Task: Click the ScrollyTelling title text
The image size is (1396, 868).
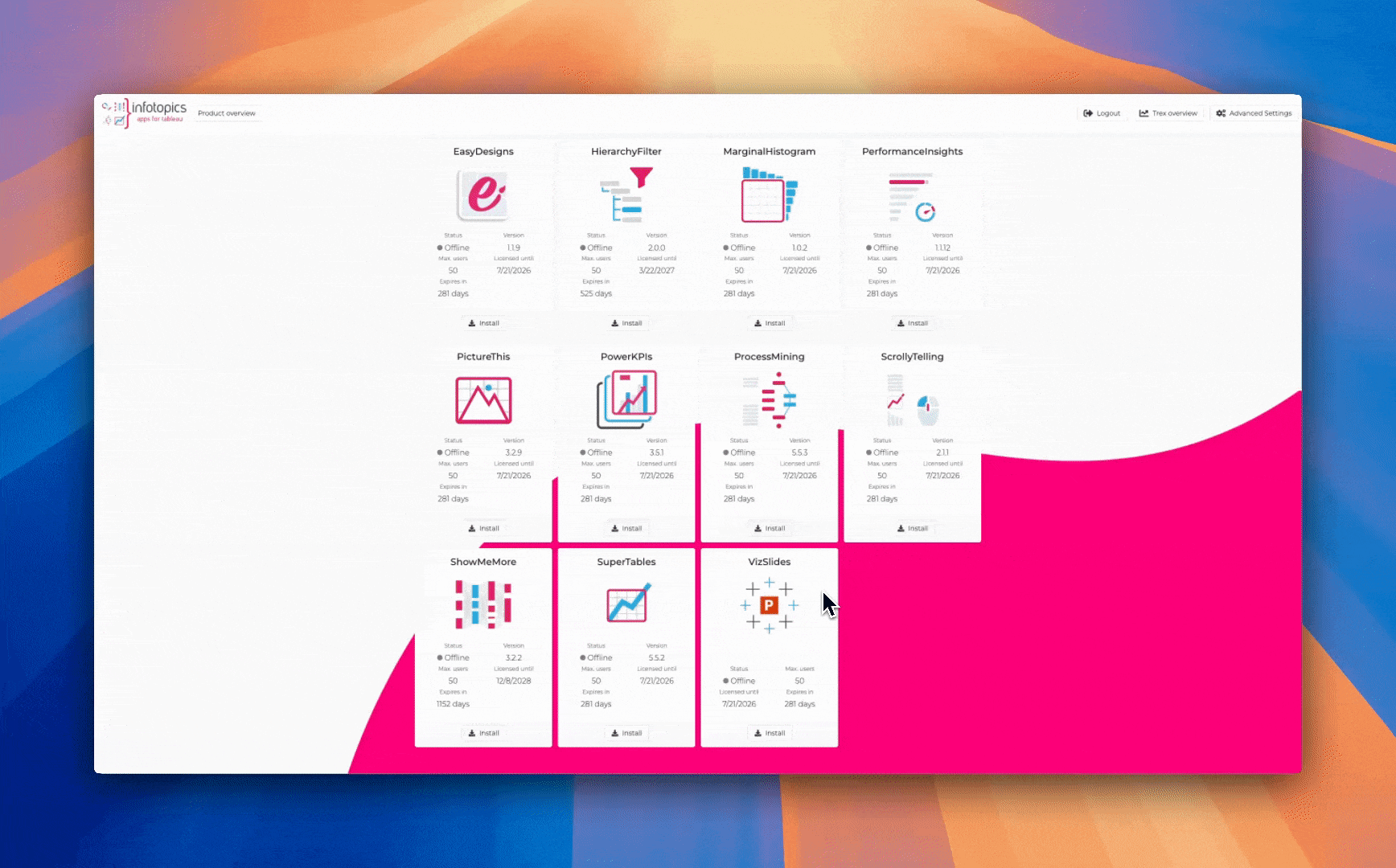Action: pyautogui.click(x=912, y=357)
